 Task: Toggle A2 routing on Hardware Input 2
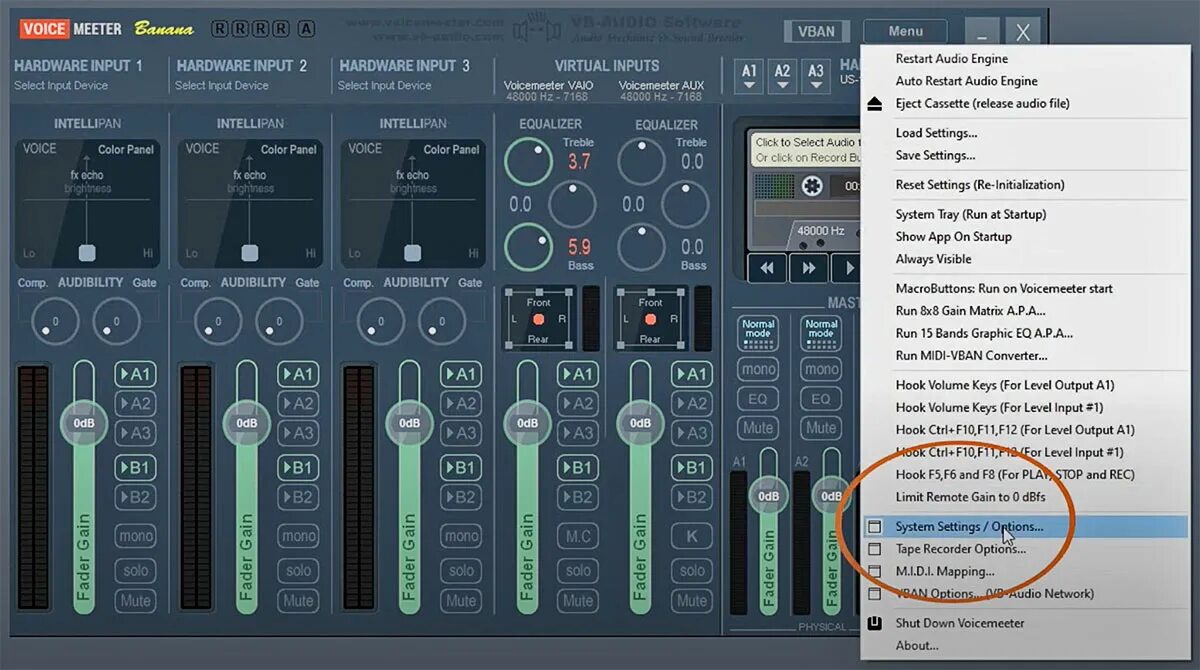click(x=298, y=404)
